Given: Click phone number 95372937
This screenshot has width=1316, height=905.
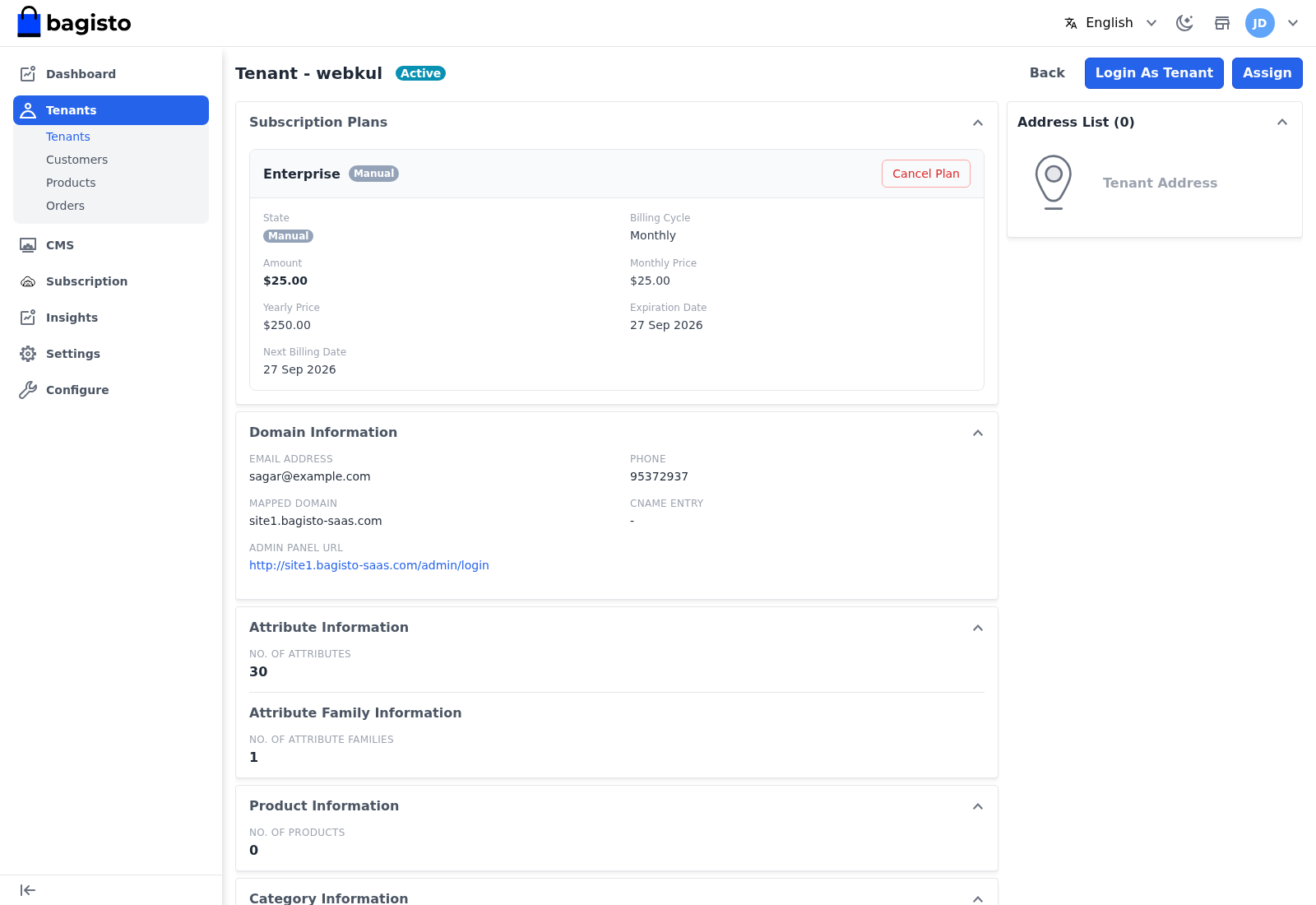Looking at the screenshot, I should pyautogui.click(x=659, y=476).
